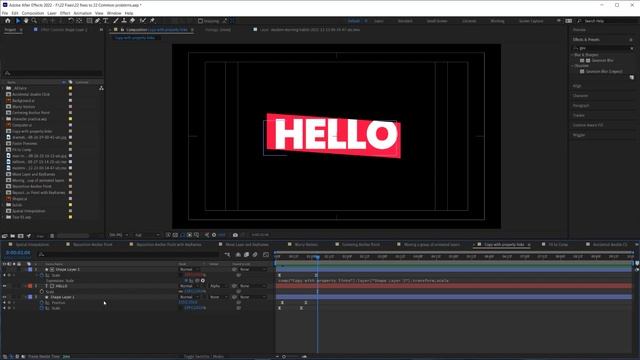Switch to the Default workspace

(354, 21)
